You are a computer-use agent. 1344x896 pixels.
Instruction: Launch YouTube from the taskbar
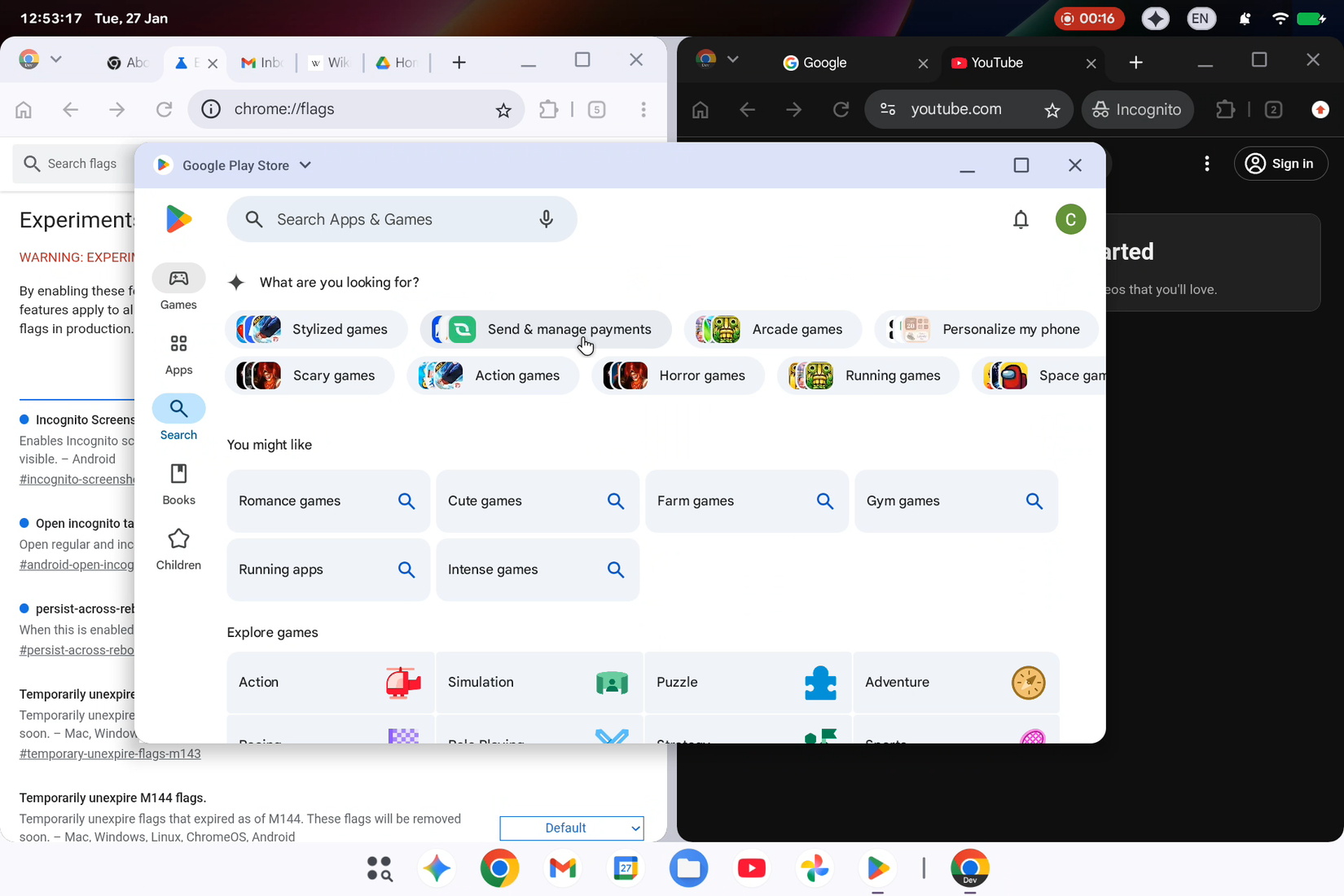pos(751,868)
